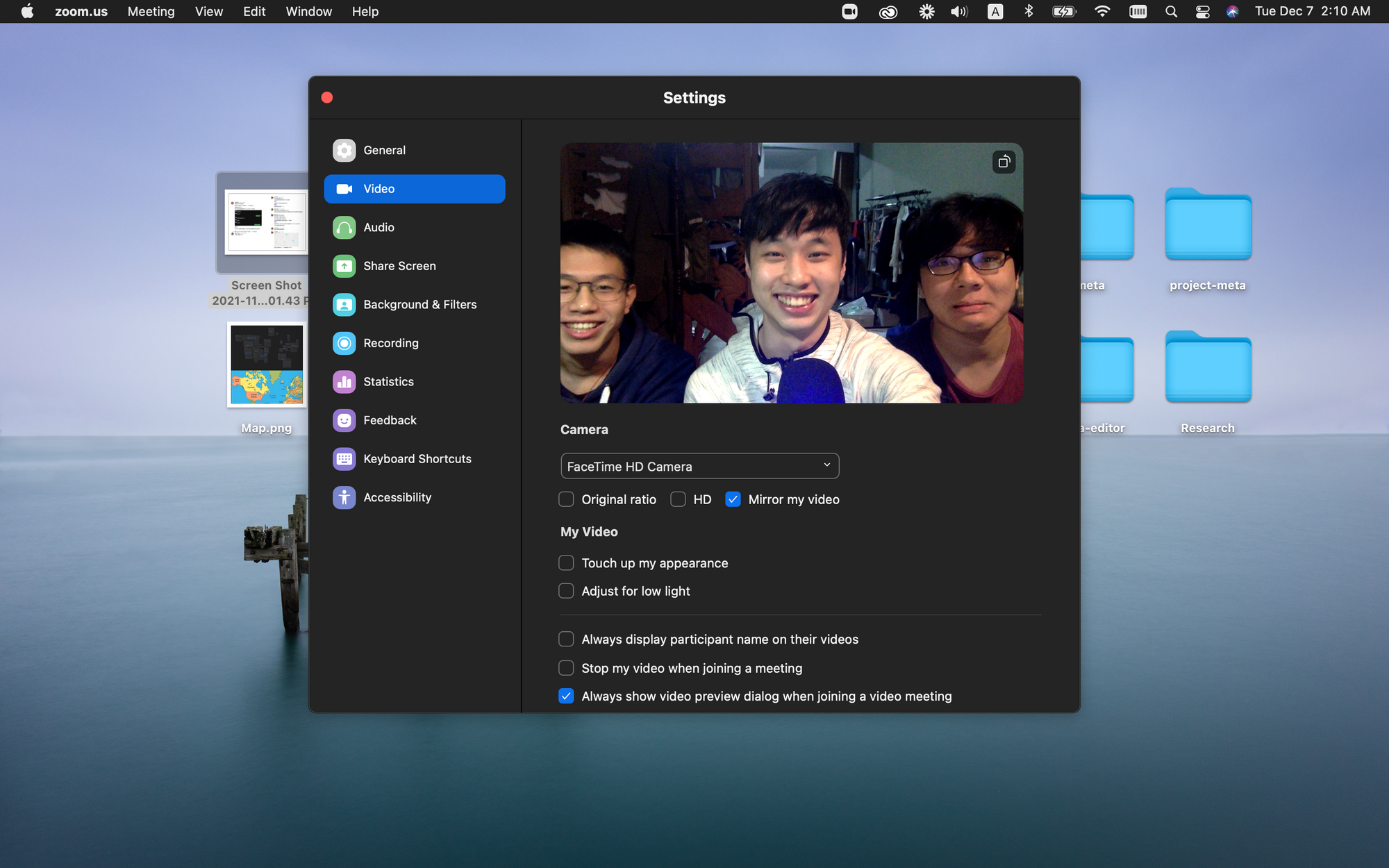Screen dimensions: 1389x868
Task: Enable Touch up my appearance
Action: pos(567,563)
